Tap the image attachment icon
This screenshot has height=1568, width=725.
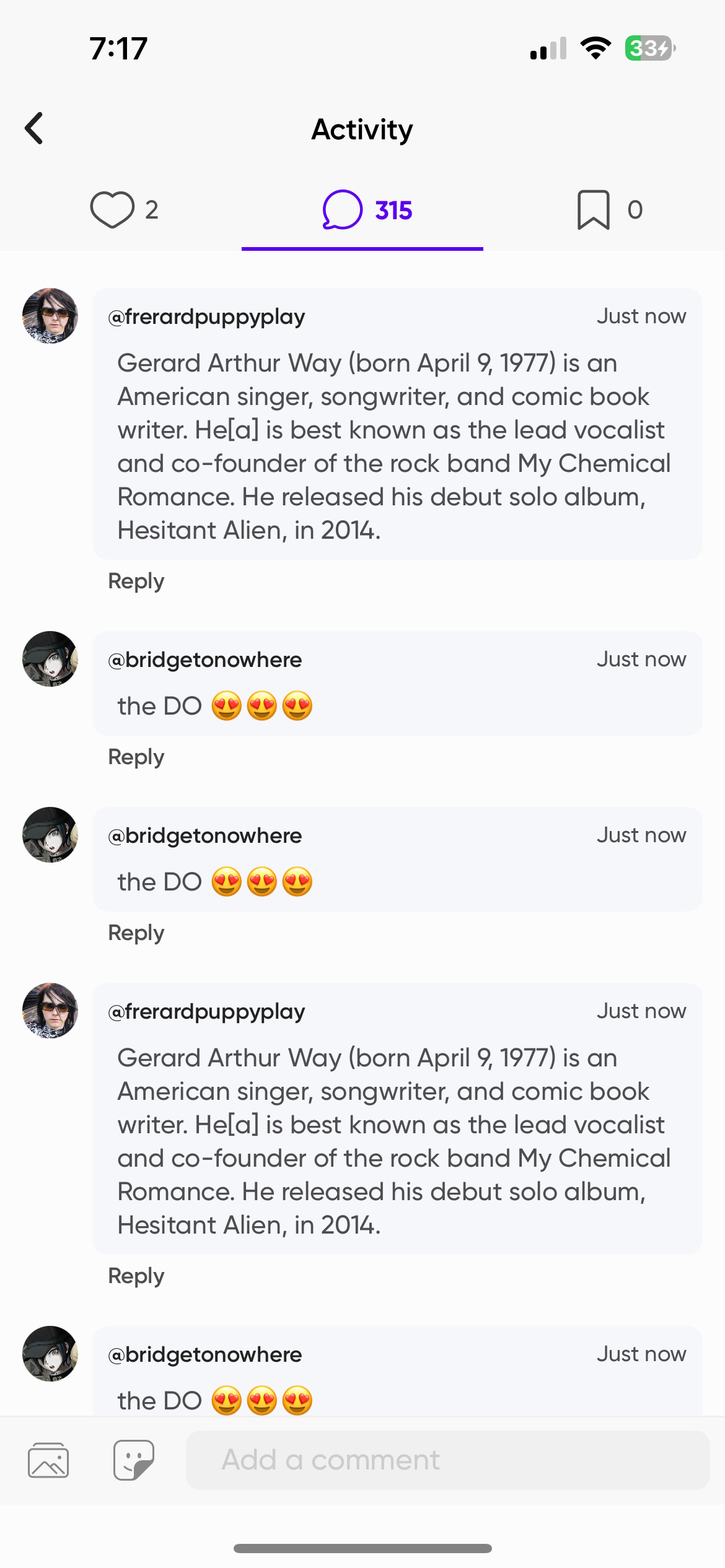(48, 1460)
